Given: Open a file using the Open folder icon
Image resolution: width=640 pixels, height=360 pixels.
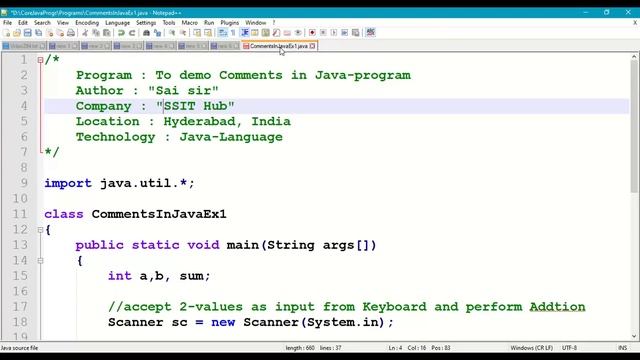Looking at the screenshot, I should click(x=17, y=33).
